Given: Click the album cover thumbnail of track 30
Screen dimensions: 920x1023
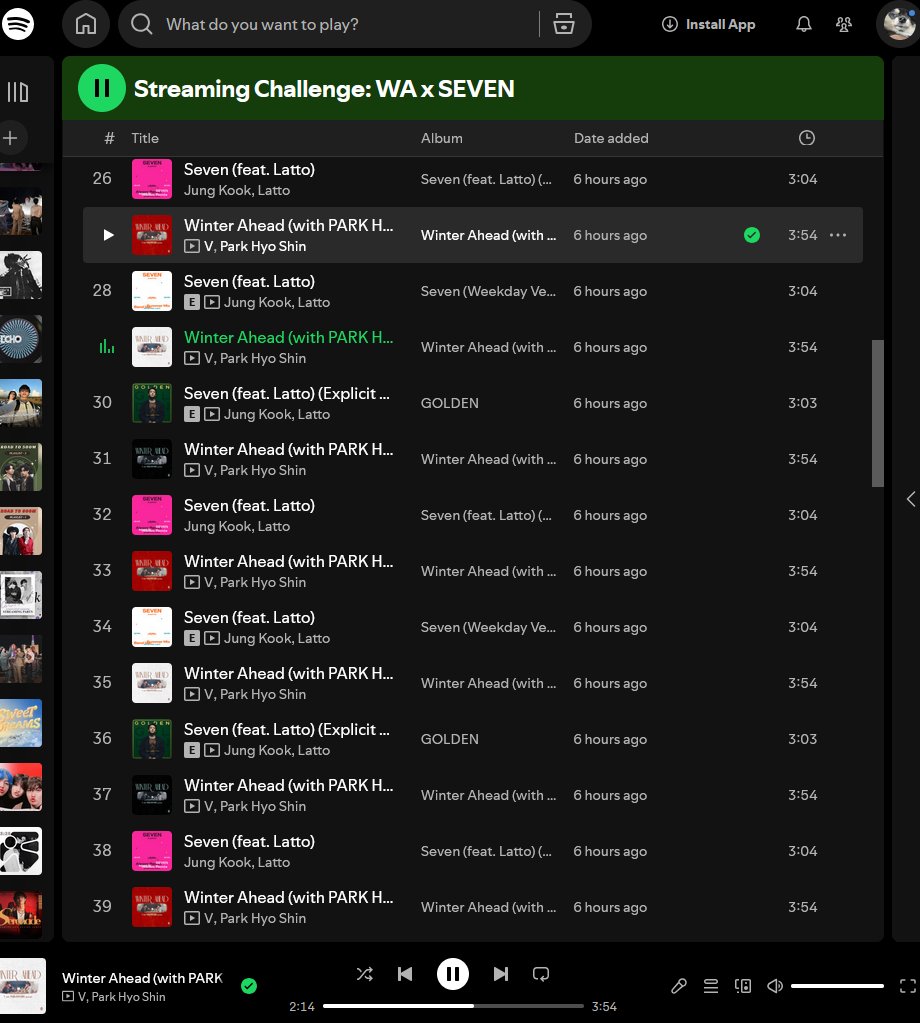Looking at the screenshot, I should tap(152, 403).
